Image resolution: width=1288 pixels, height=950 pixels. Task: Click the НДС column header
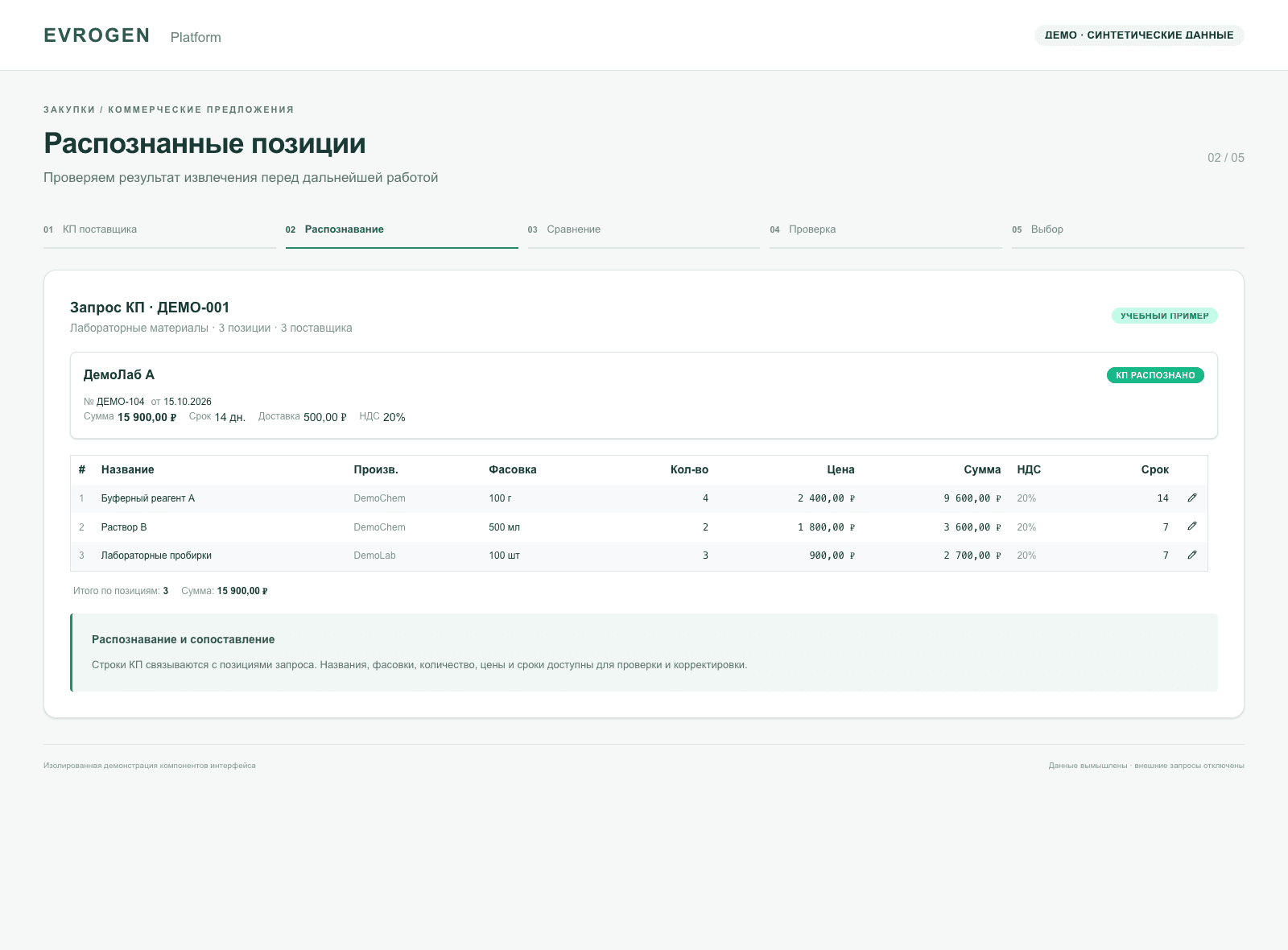1029,469
